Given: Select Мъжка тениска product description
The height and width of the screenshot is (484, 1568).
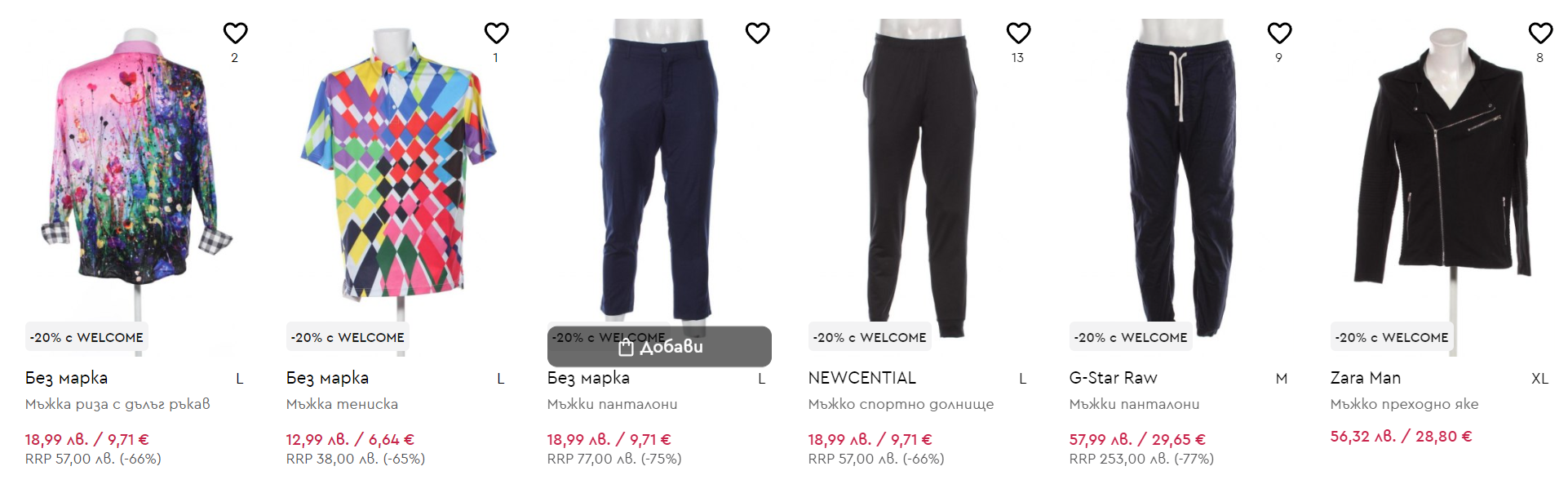Looking at the screenshot, I should [342, 404].
